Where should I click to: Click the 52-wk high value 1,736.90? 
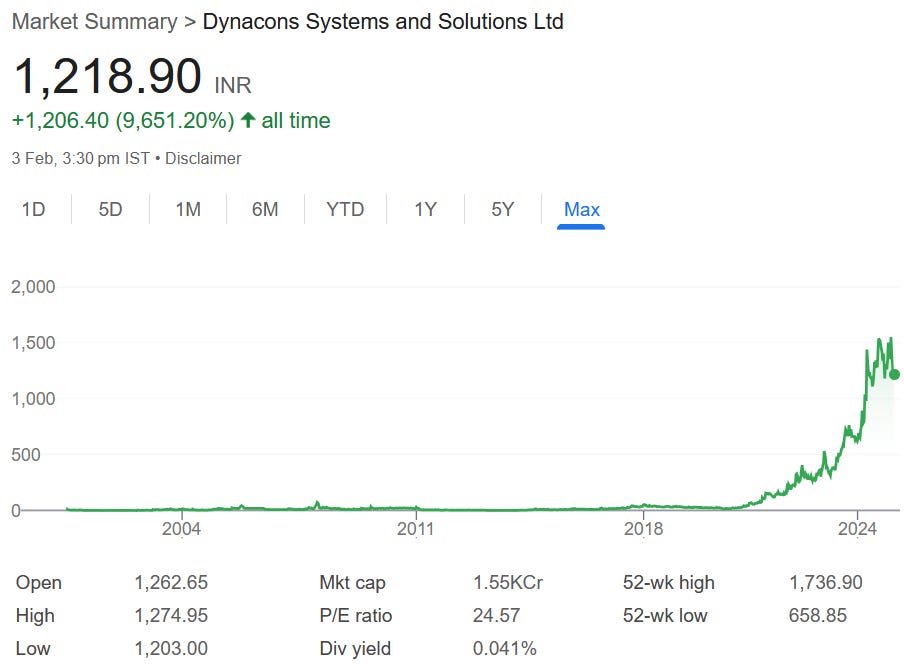click(x=826, y=582)
